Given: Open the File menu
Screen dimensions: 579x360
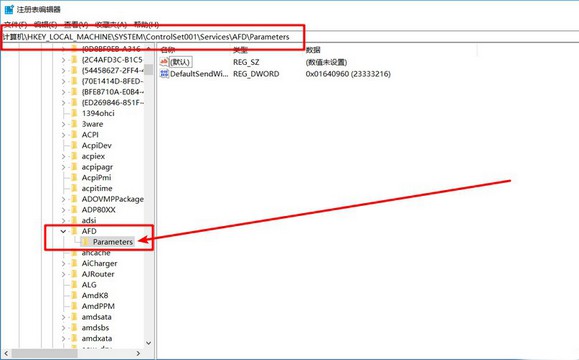Looking at the screenshot, I should point(16,25).
